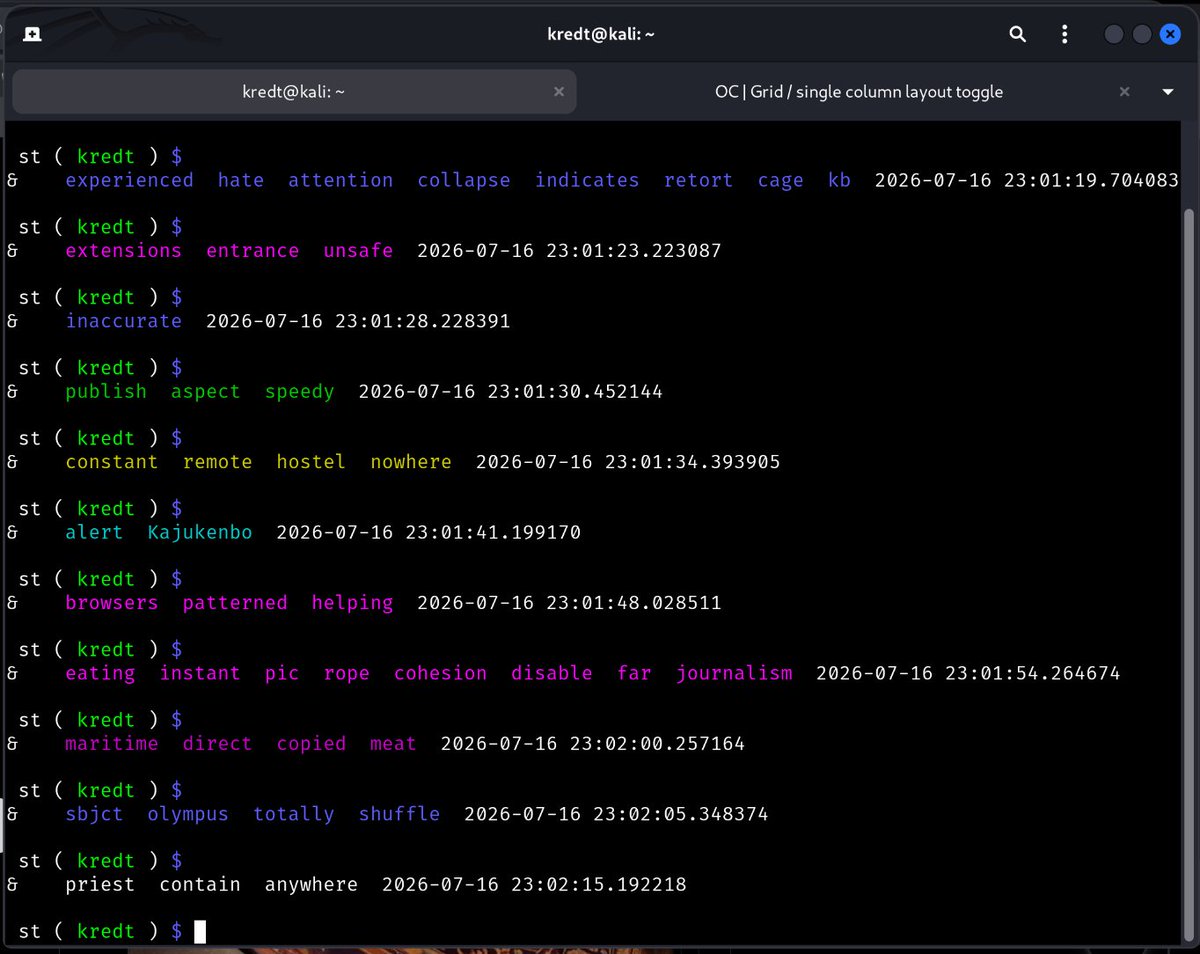Click the word 'olympus' in output
Viewport: 1200px width, 954px height.
(188, 815)
